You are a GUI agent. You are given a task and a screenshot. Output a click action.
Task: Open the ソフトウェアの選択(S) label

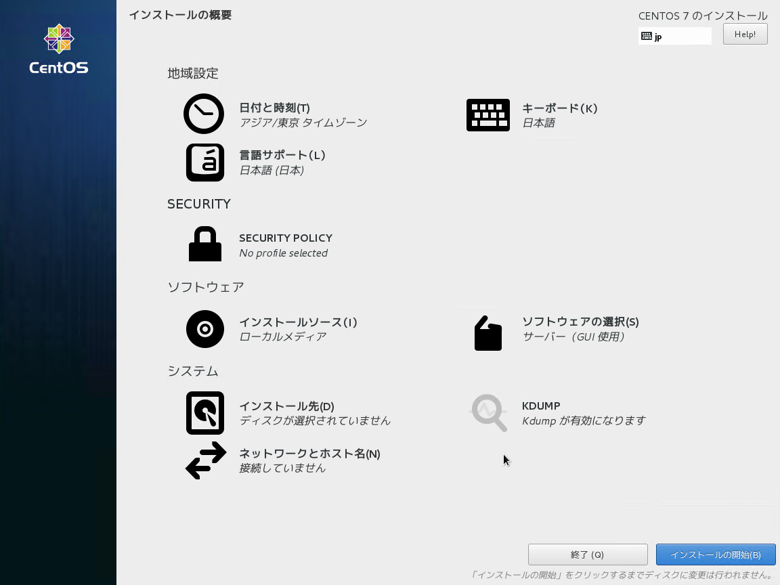click(x=580, y=321)
